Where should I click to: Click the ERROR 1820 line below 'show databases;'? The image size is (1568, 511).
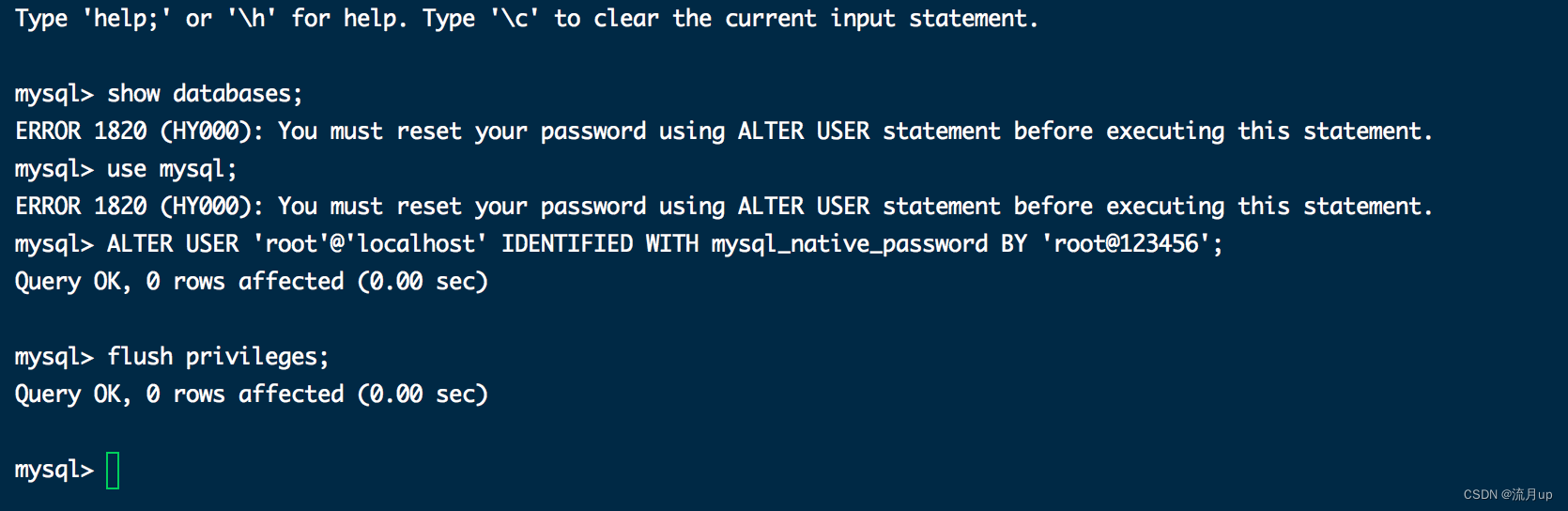723,132
